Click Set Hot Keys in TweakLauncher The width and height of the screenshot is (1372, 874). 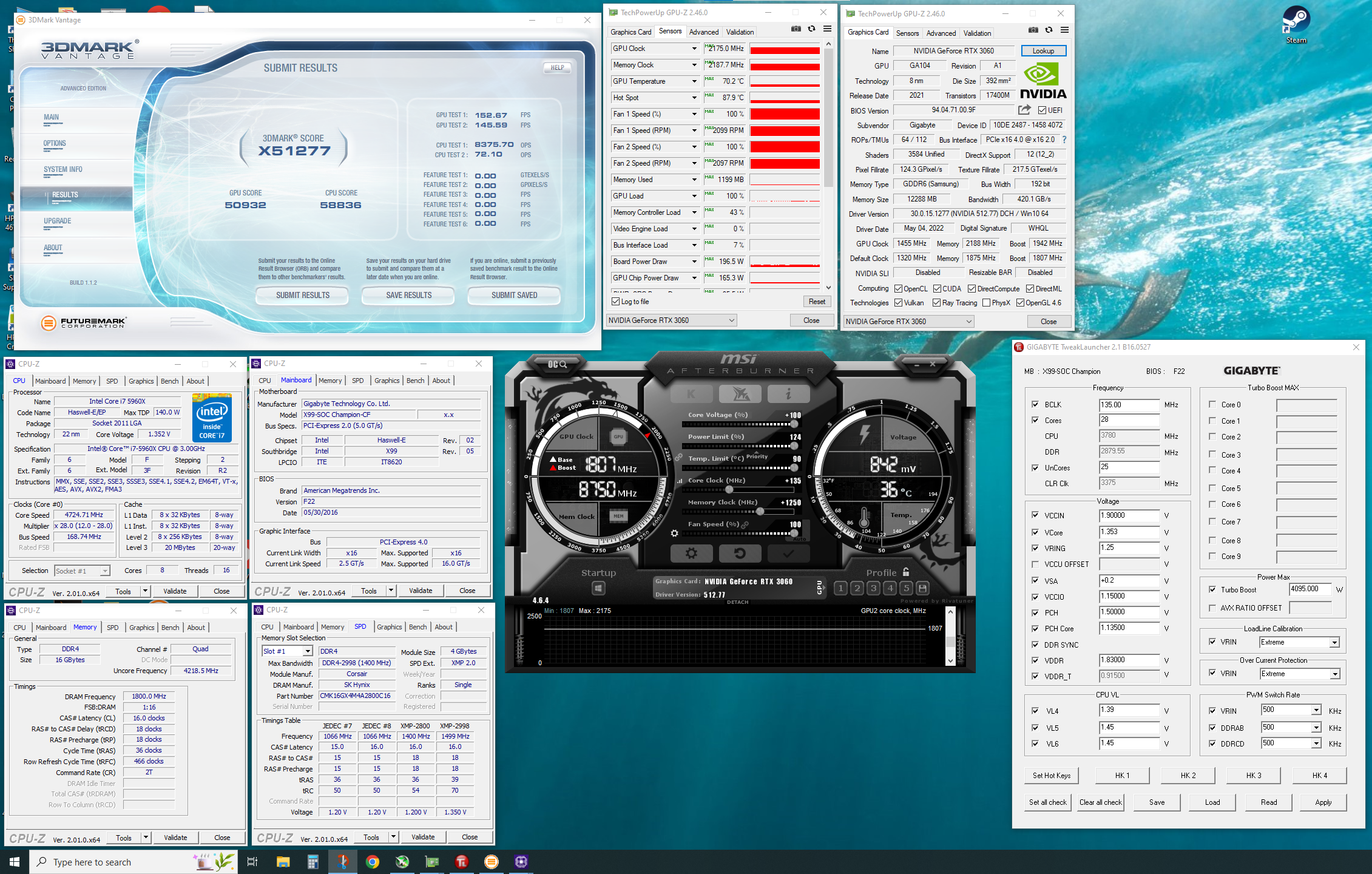point(1052,775)
